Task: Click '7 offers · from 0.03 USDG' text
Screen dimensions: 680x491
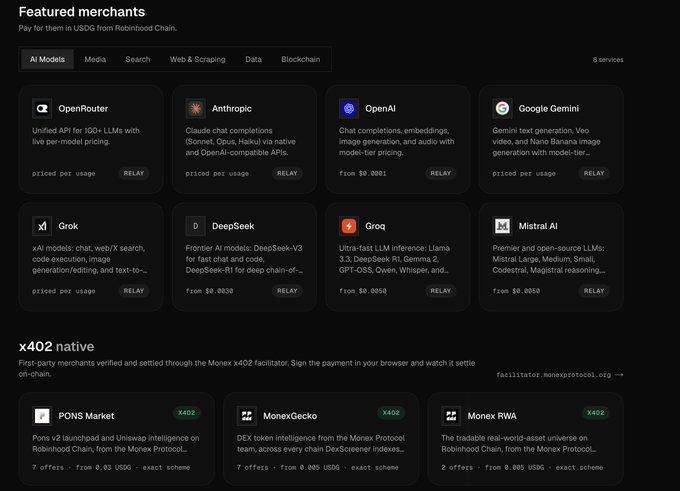Action: click(x=82, y=468)
